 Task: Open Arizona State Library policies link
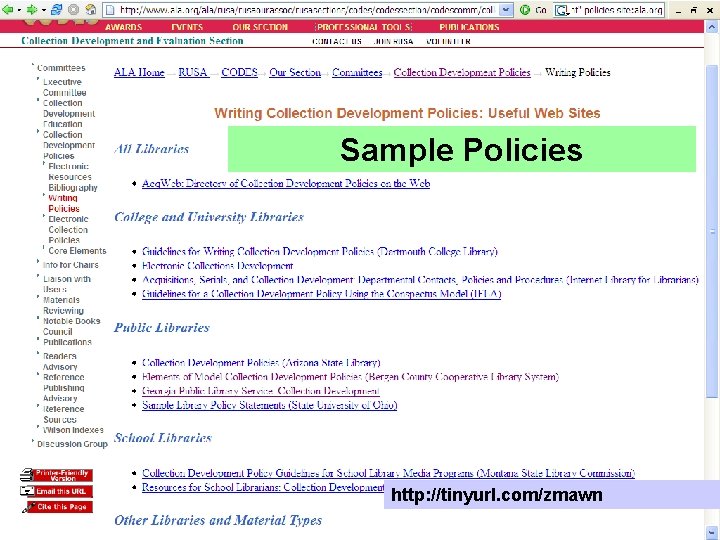[x=261, y=363]
